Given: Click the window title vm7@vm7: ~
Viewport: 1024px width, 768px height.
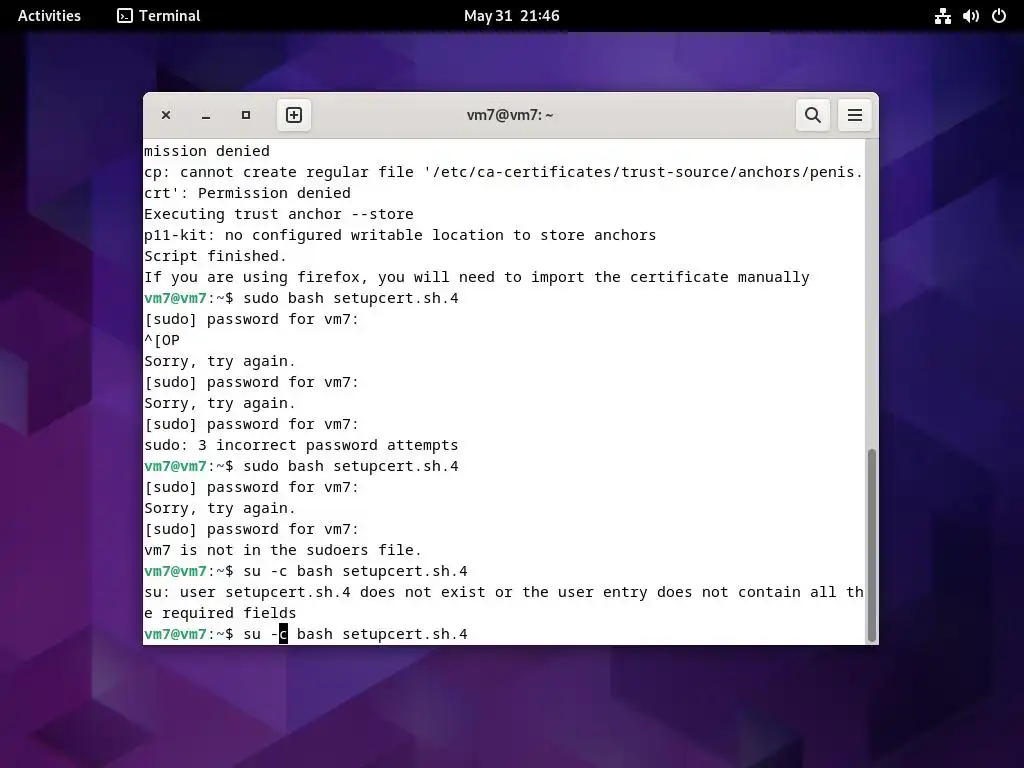Looking at the screenshot, I should [x=509, y=115].
